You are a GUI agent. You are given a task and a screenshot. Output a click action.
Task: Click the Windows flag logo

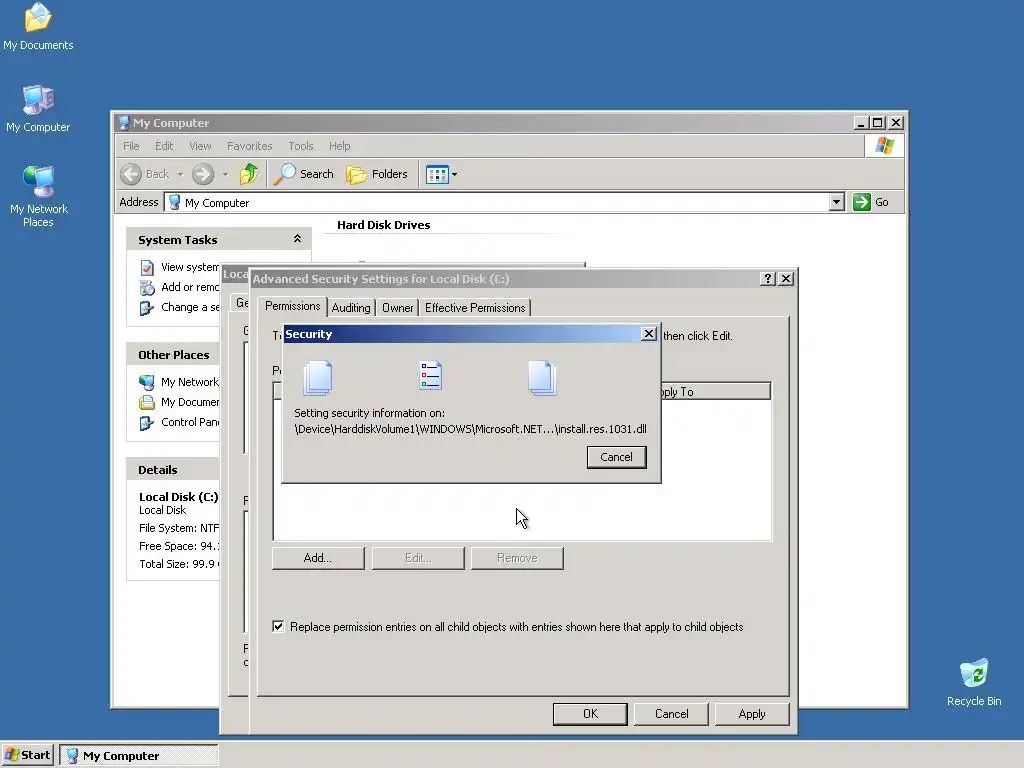pyautogui.click(x=885, y=146)
